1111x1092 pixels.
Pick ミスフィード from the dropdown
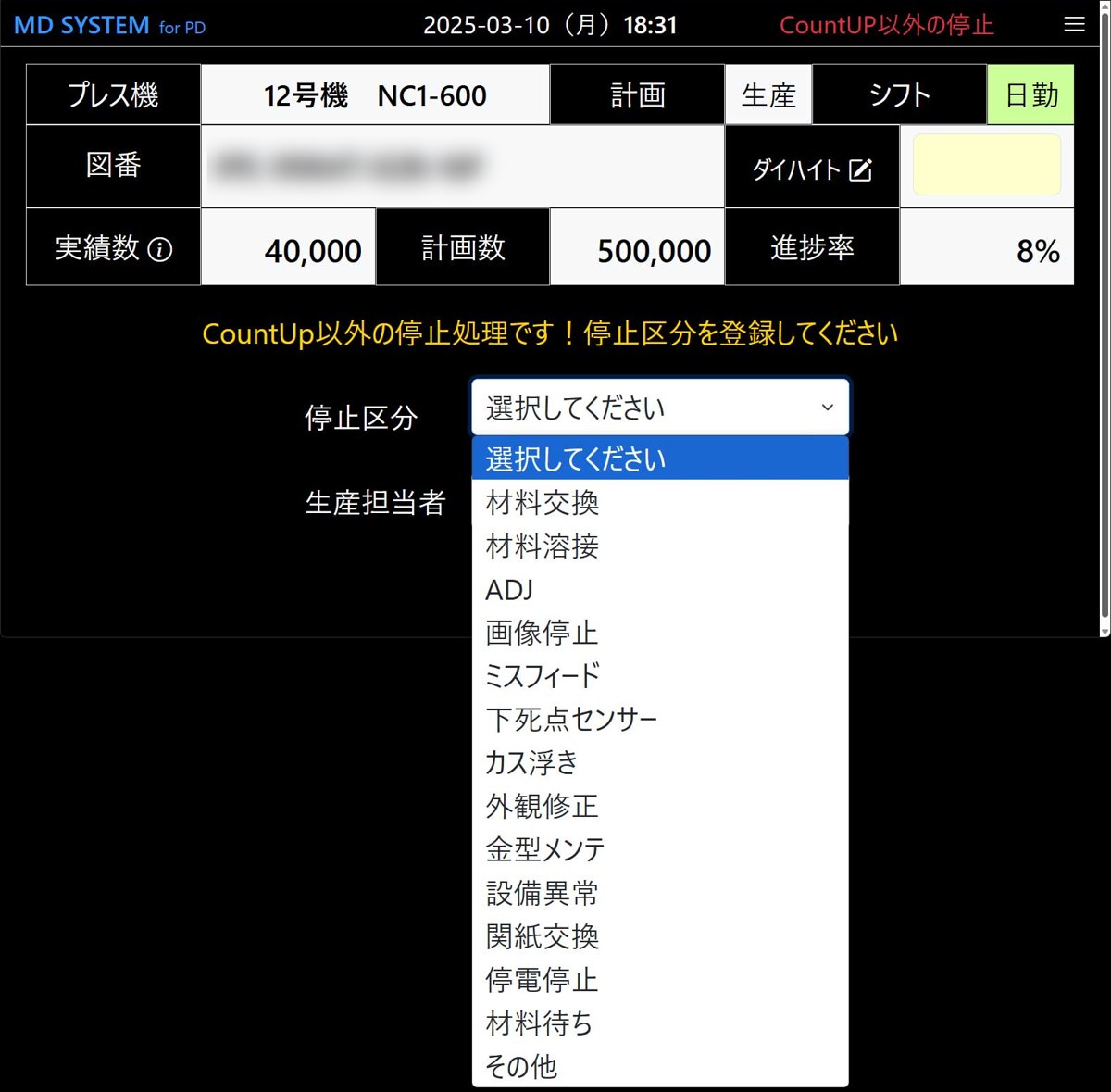(x=660, y=675)
